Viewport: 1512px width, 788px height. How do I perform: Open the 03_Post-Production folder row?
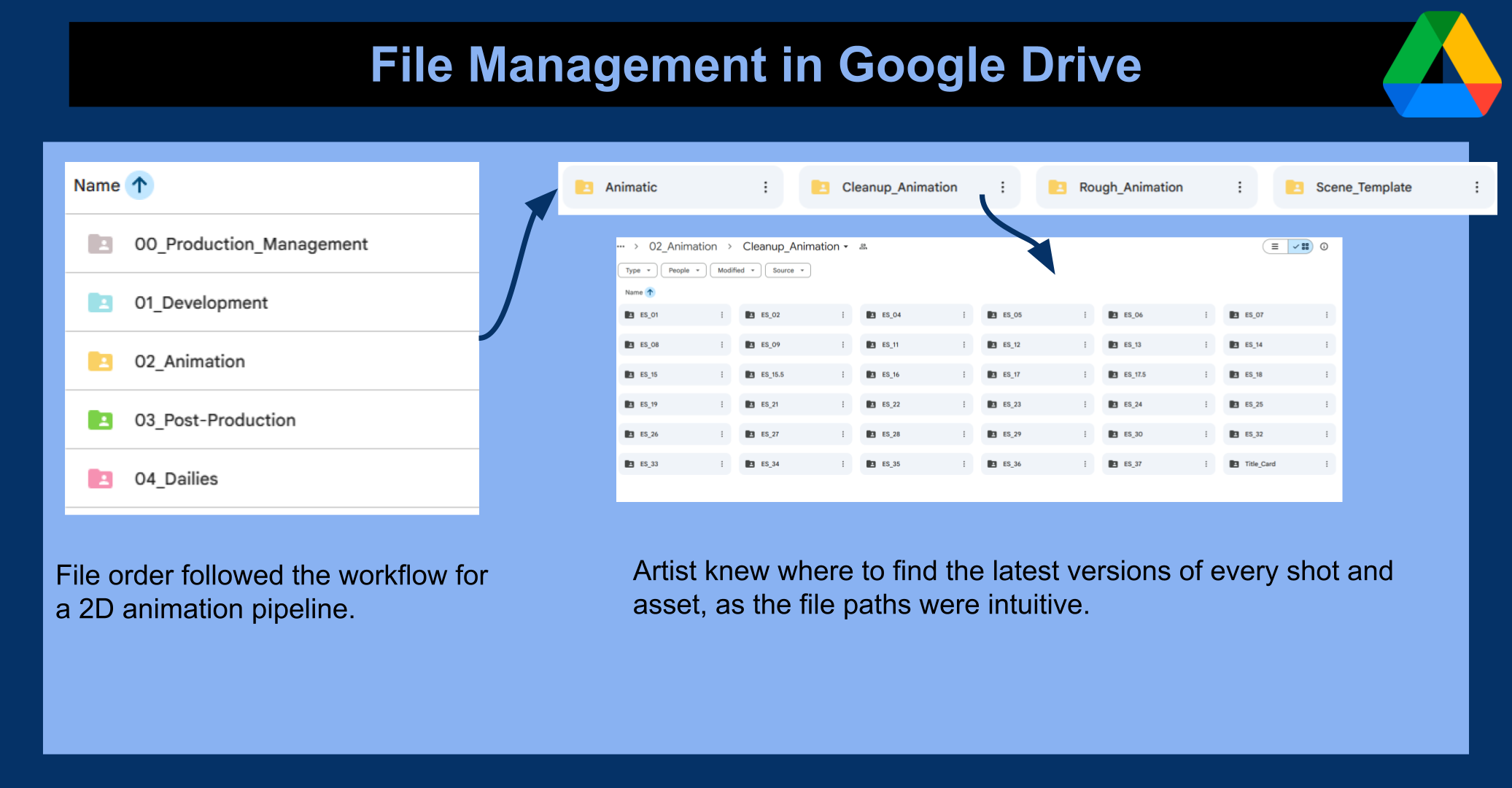[215, 420]
